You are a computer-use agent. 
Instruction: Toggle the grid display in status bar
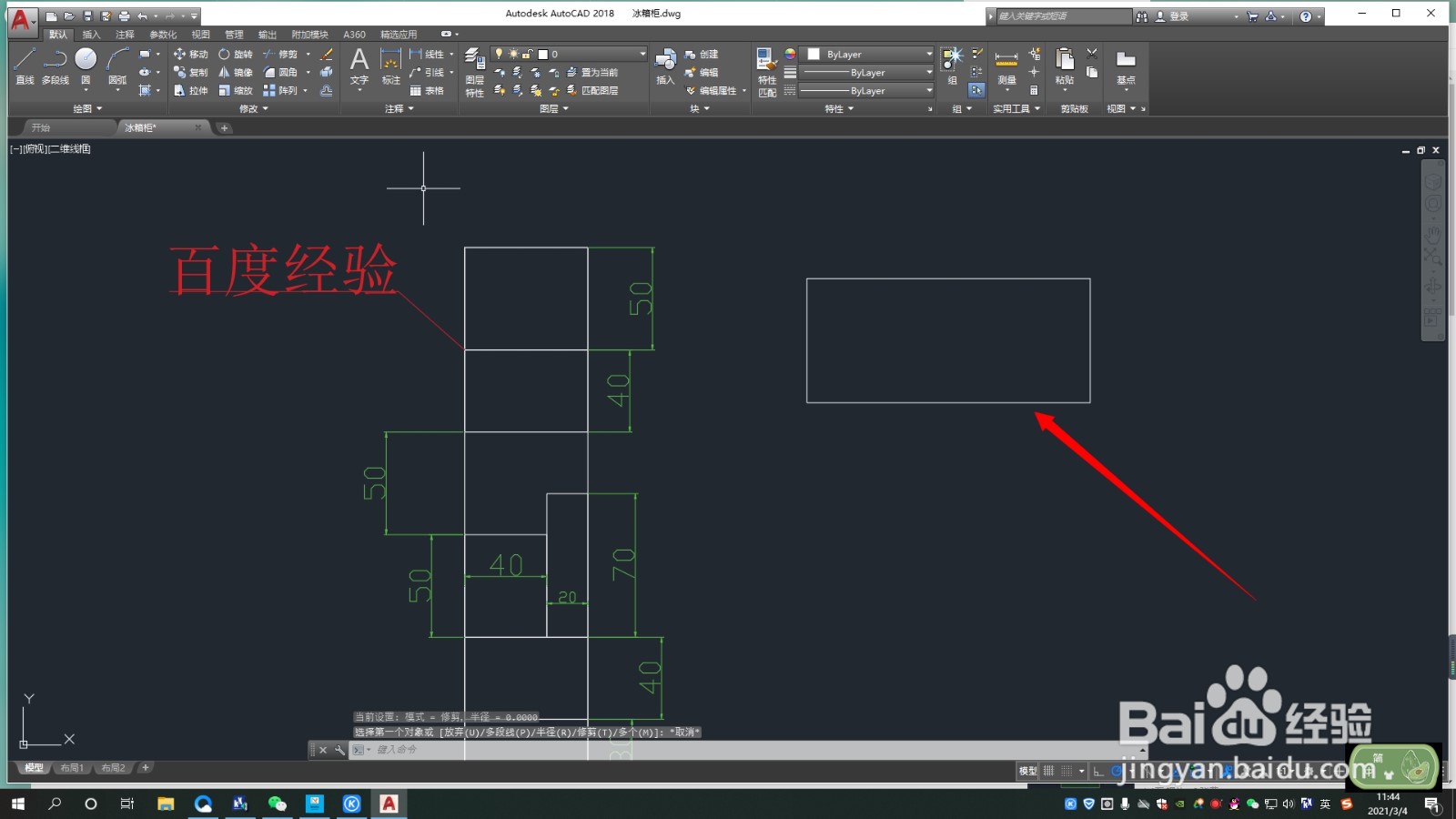tap(1049, 771)
